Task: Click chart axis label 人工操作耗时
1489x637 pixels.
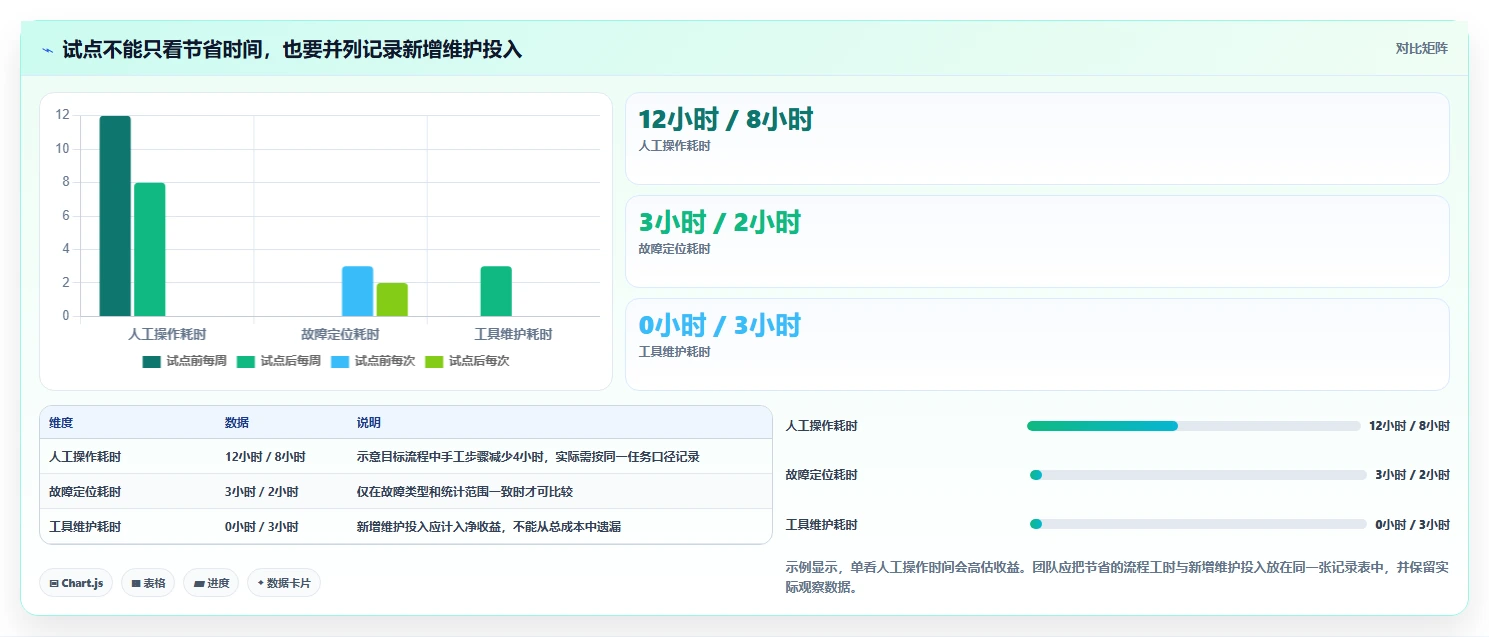Action: [167, 334]
